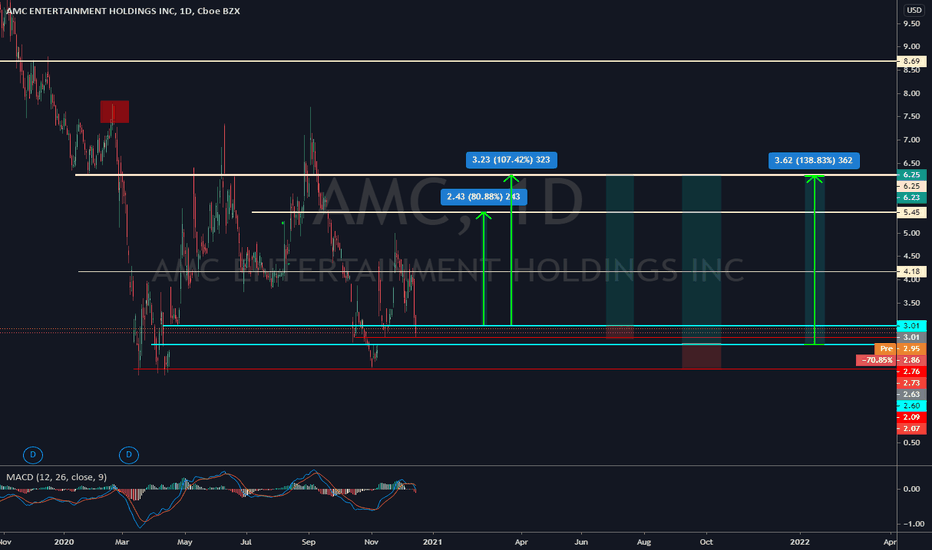
Task: Click the dividend marker near Nov 2019
Action: coord(33,455)
